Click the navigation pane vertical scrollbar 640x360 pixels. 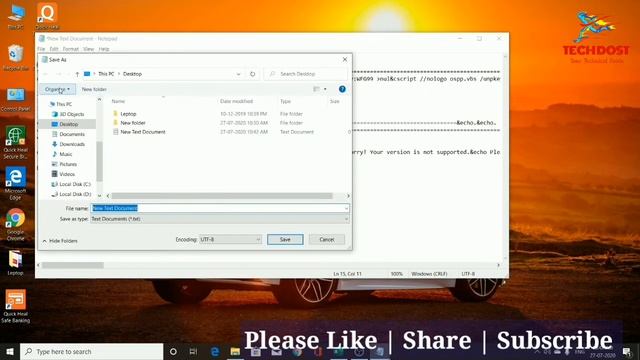[99, 162]
